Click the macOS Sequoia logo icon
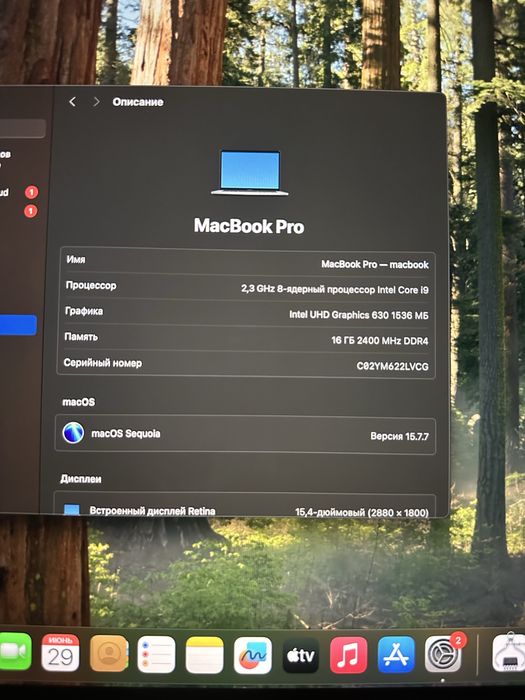 click(73, 433)
